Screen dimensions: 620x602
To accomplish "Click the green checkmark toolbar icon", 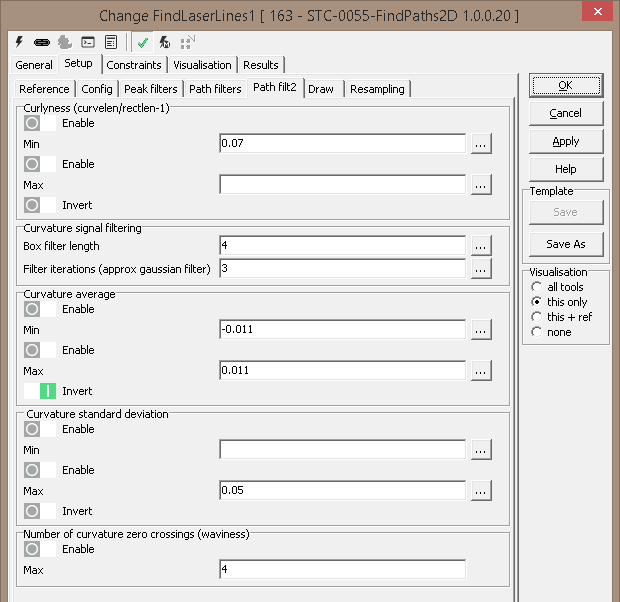I will point(143,42).
